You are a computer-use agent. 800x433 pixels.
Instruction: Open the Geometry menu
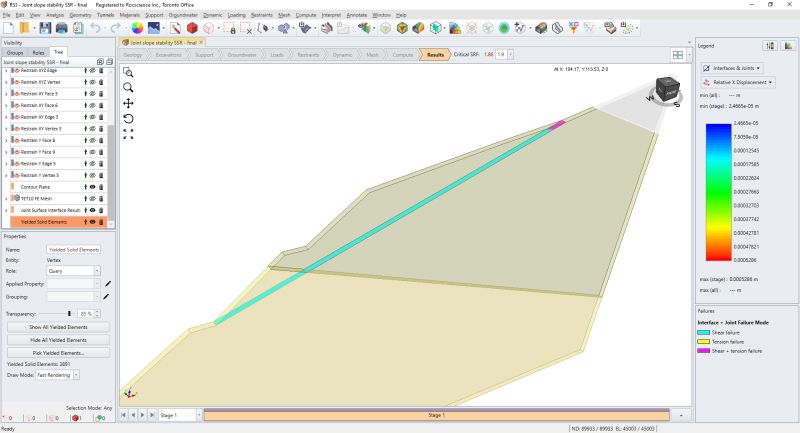click(x=80, y=15)
